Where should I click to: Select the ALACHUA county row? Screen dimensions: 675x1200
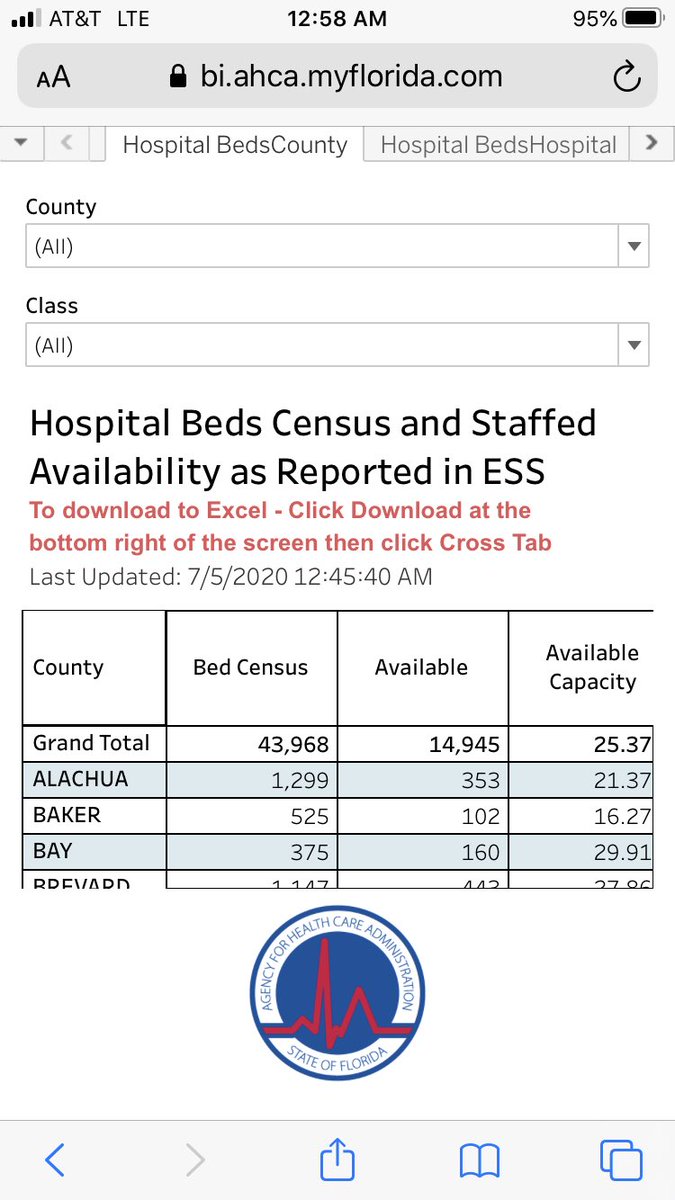(338, 780)
